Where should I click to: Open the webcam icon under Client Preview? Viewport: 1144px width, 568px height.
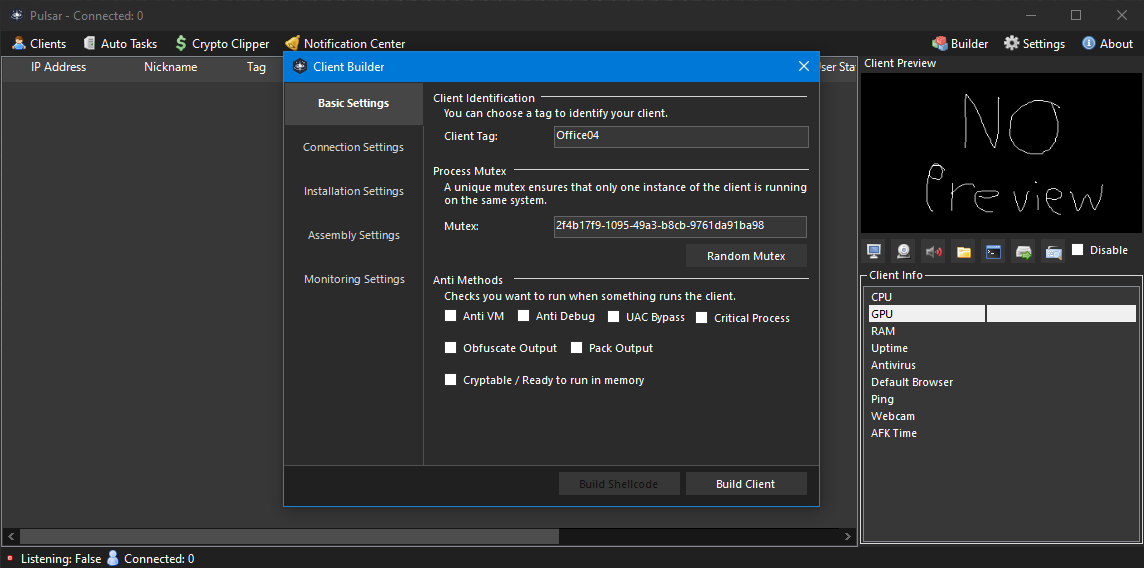pyautogui.click(x=903, y=252)
